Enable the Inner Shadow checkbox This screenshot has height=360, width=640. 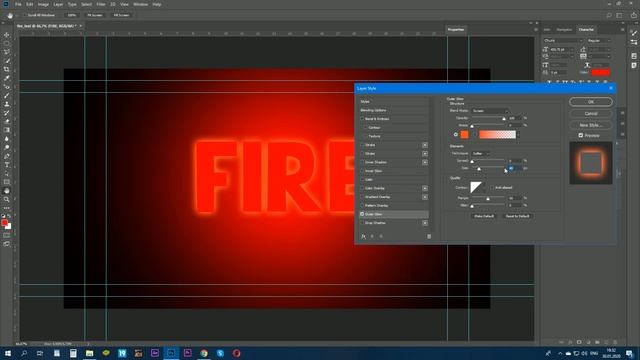362,162
